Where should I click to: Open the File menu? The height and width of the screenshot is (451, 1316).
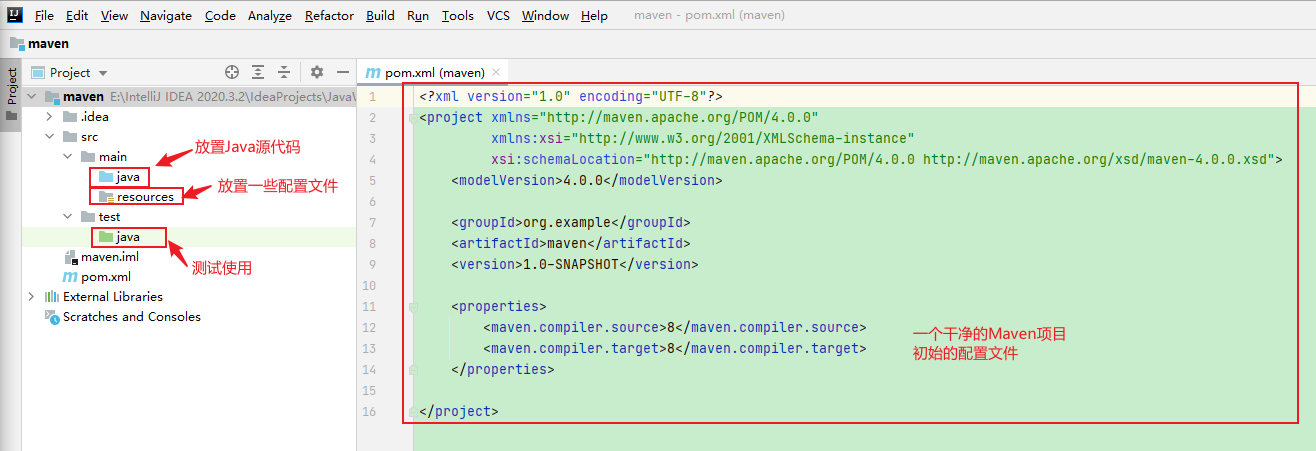(x=44, y=16)
